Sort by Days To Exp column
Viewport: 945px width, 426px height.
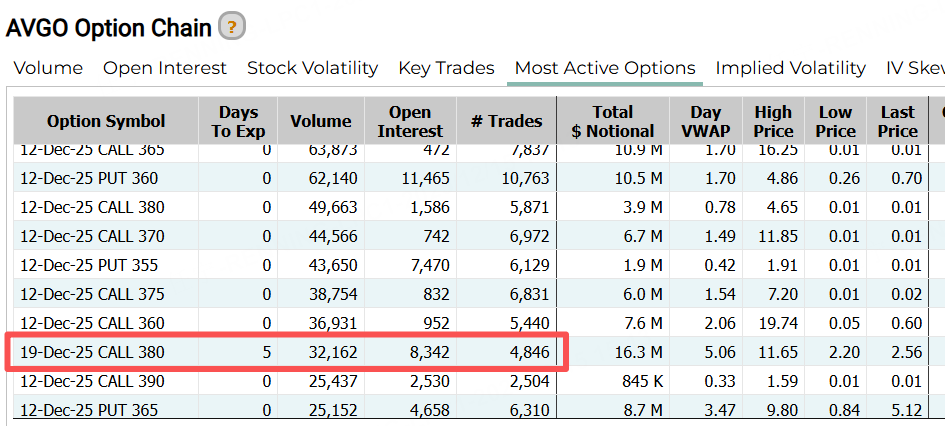tap(236, 121)
